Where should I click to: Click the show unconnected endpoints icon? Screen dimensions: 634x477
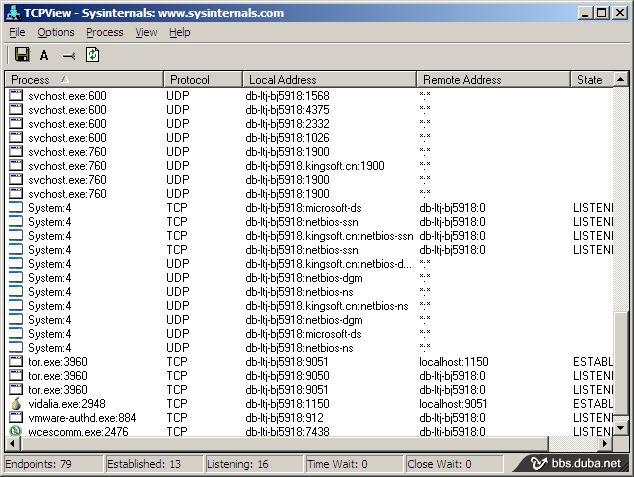[68, 55]
